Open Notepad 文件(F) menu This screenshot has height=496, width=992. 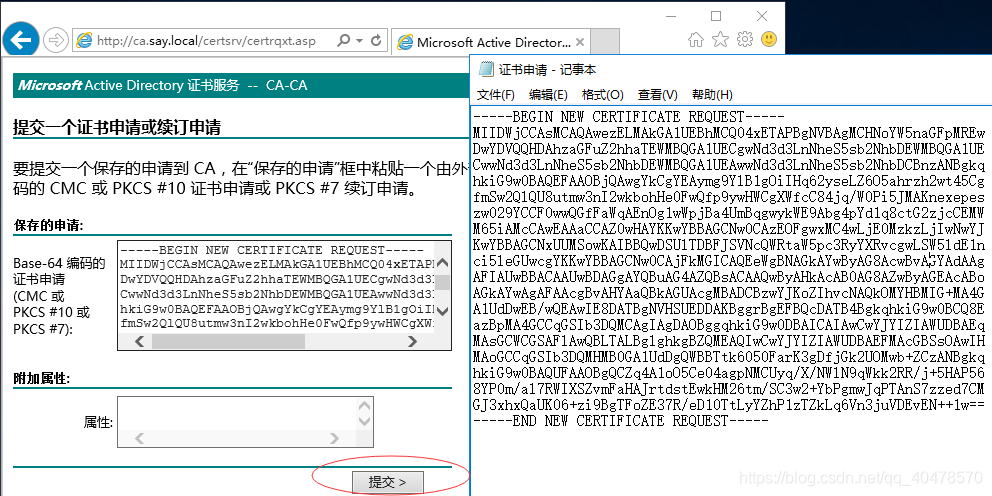point(495,95)
